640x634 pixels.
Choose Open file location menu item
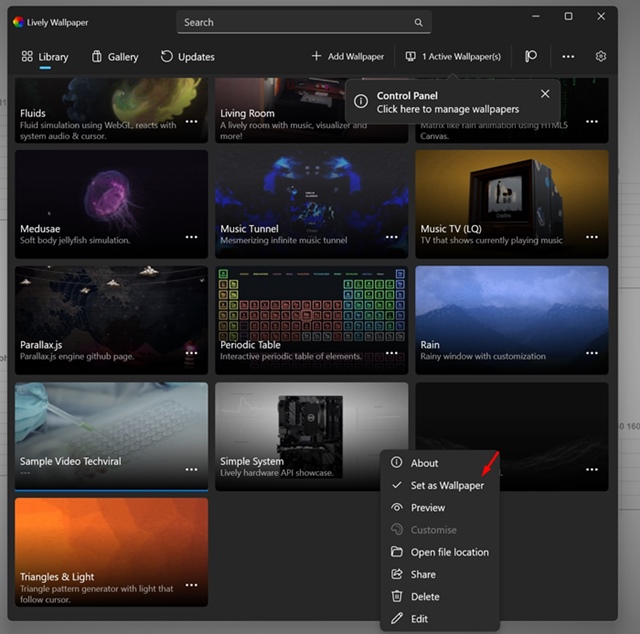[x=440, y=552]
